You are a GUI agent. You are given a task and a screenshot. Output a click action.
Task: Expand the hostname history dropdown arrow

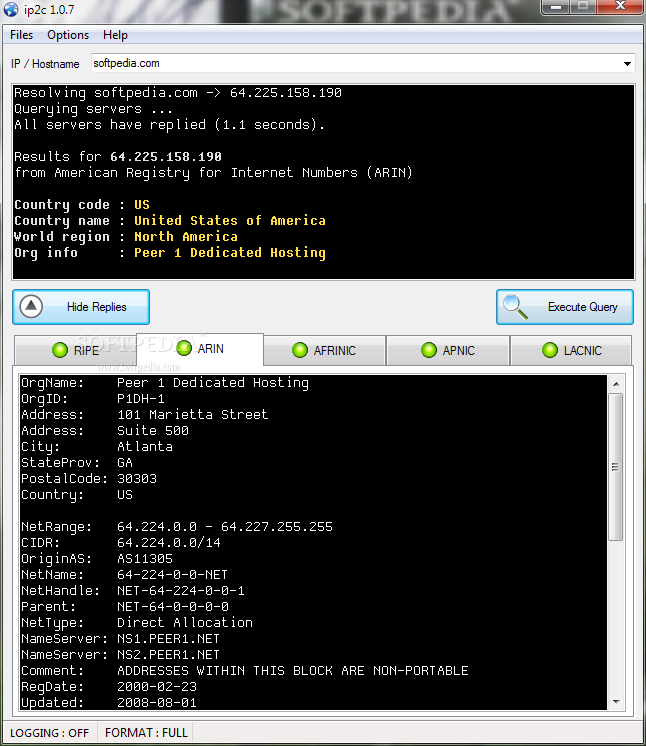[627, 64]
